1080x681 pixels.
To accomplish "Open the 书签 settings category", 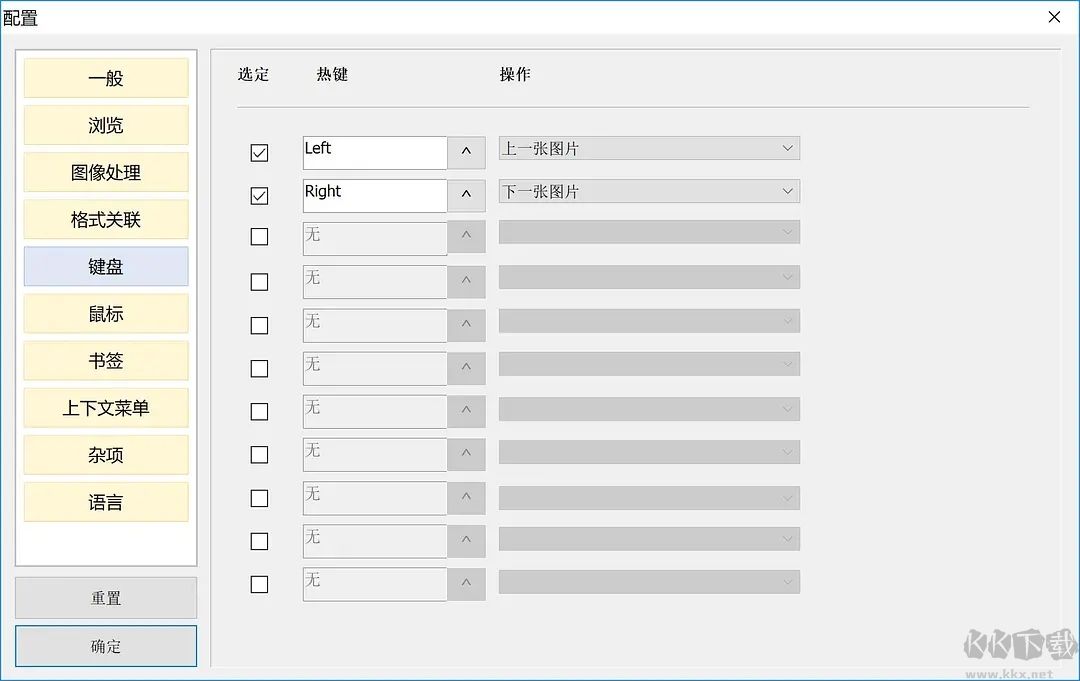I will [105, 360].
